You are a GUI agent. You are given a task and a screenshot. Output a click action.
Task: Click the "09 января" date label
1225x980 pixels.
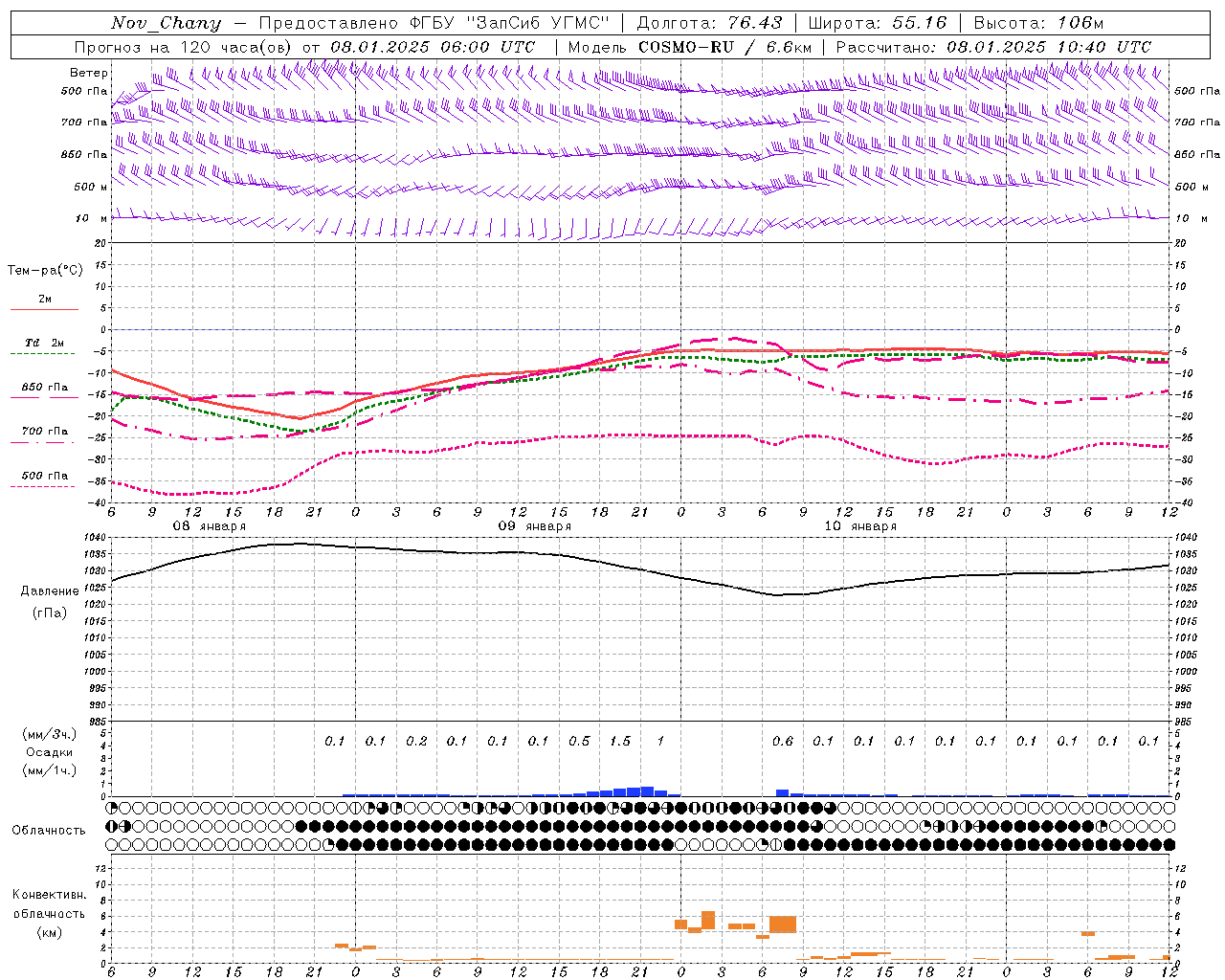(534, 526)
